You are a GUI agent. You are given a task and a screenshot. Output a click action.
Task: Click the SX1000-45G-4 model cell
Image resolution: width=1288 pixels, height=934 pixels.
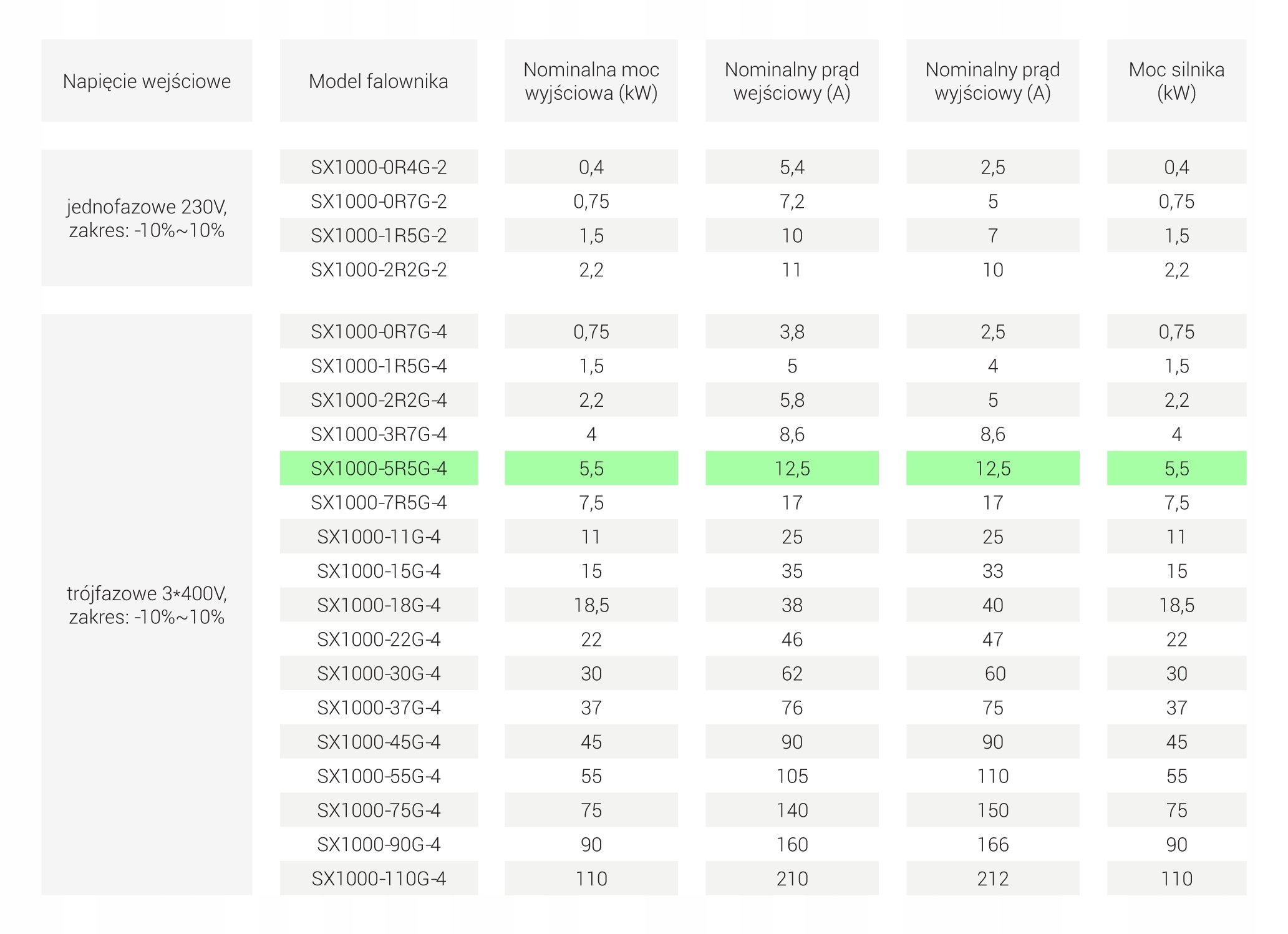(379, 741)
